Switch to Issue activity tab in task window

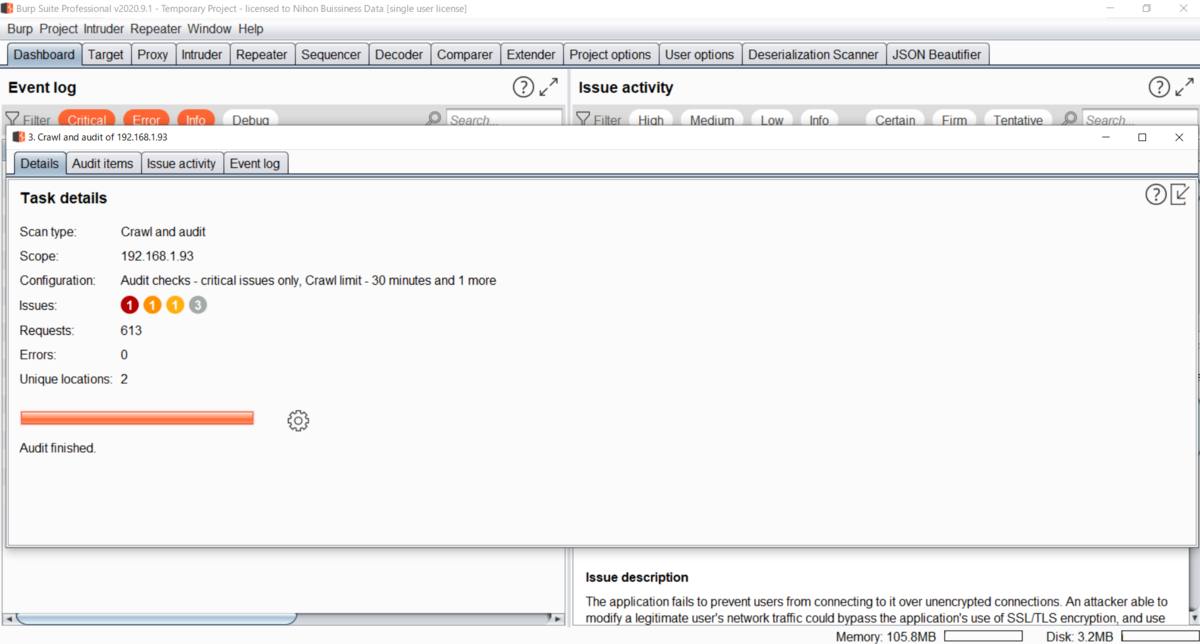(181, 163)
